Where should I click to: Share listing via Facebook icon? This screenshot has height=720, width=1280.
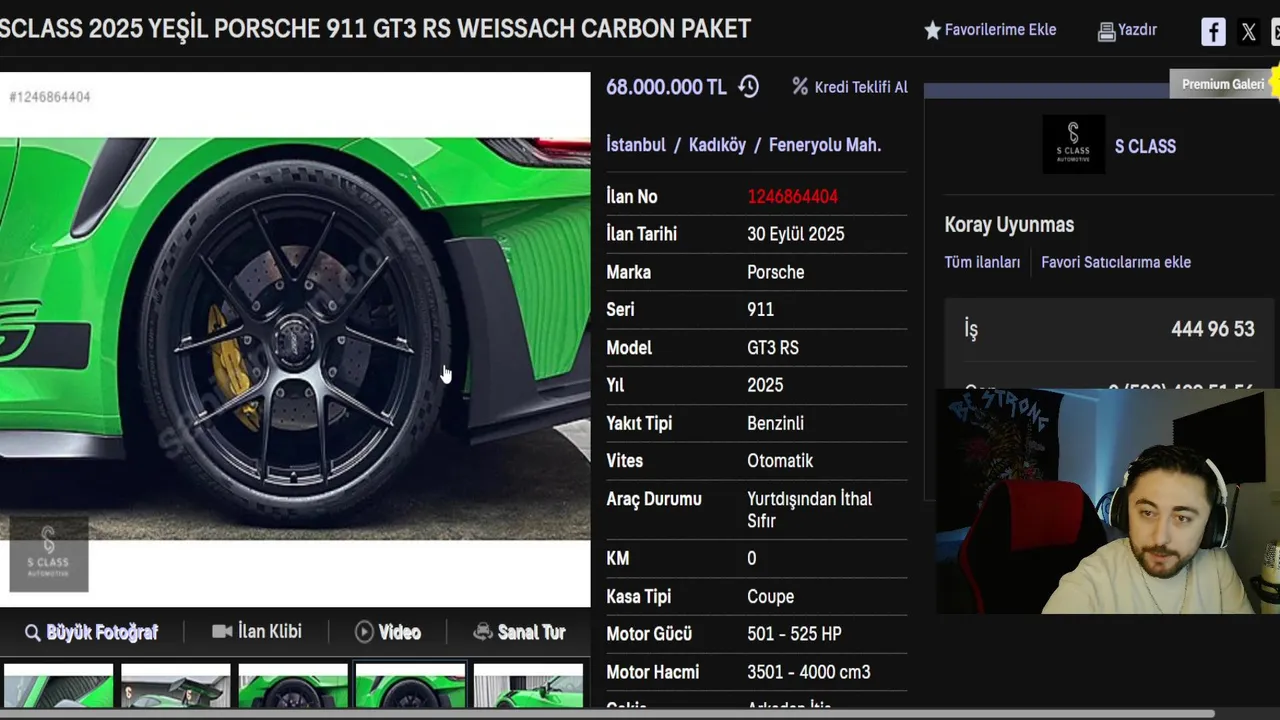pos(1213,32)
